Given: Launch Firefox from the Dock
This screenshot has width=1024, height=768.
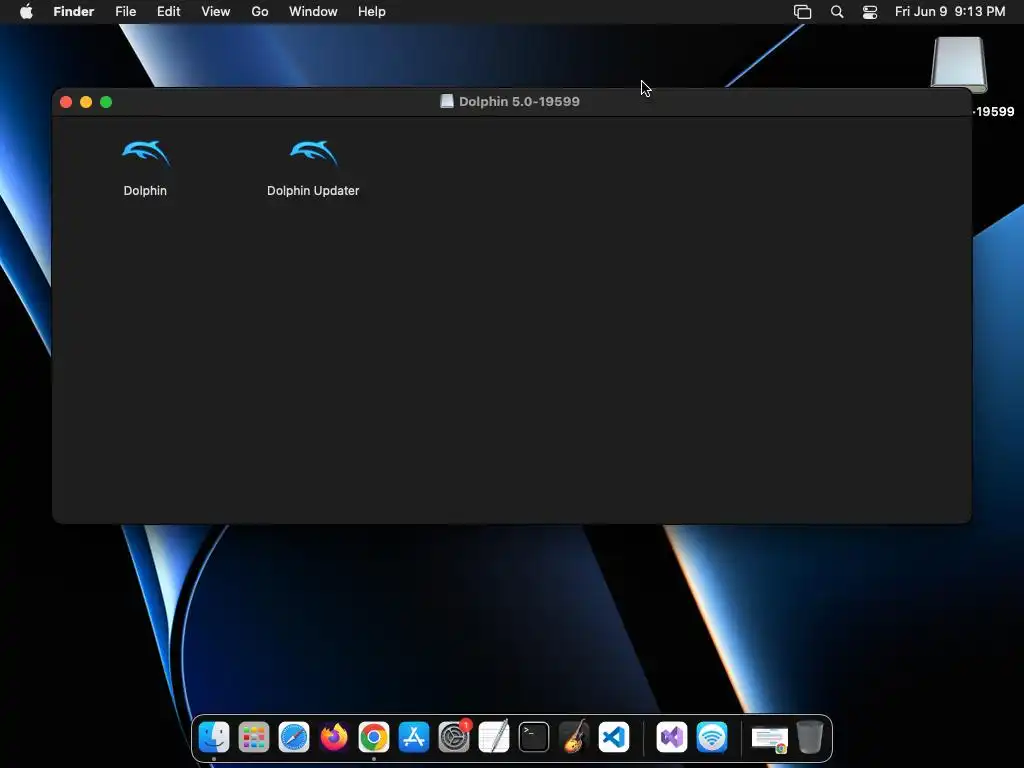Looking at the screenshot, I should [334, 737].
